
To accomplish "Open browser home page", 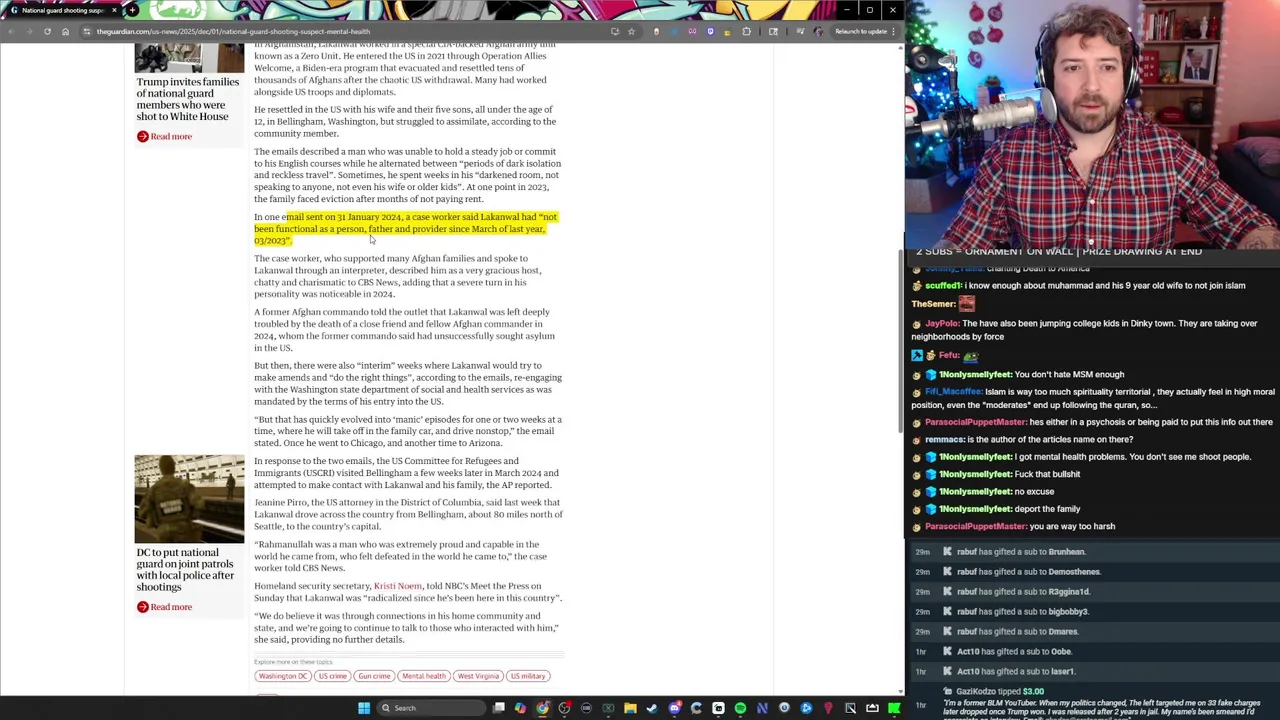I will click(x=65, y=31).
